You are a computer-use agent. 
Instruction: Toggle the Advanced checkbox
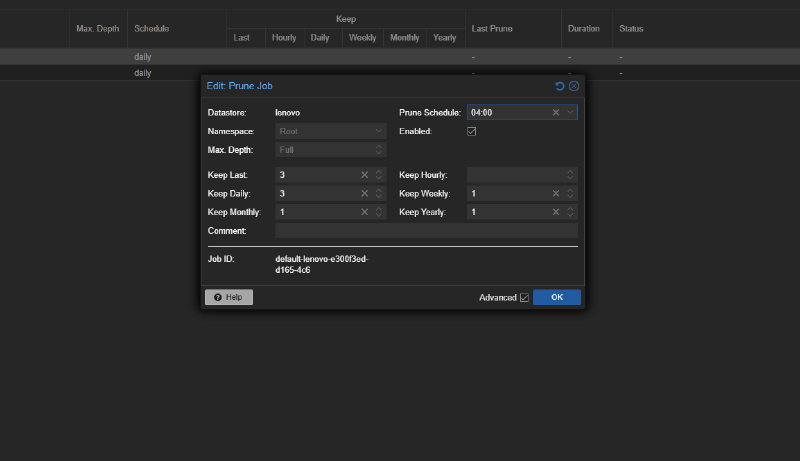tap(524, 298)
